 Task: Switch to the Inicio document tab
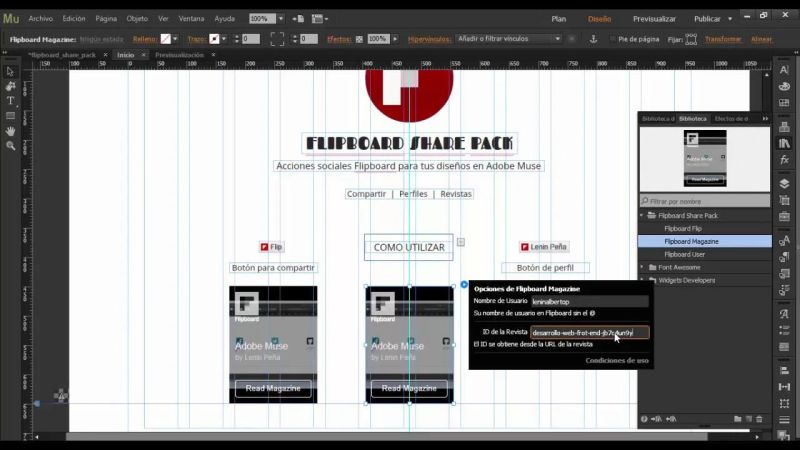click(x=126, y=55)
